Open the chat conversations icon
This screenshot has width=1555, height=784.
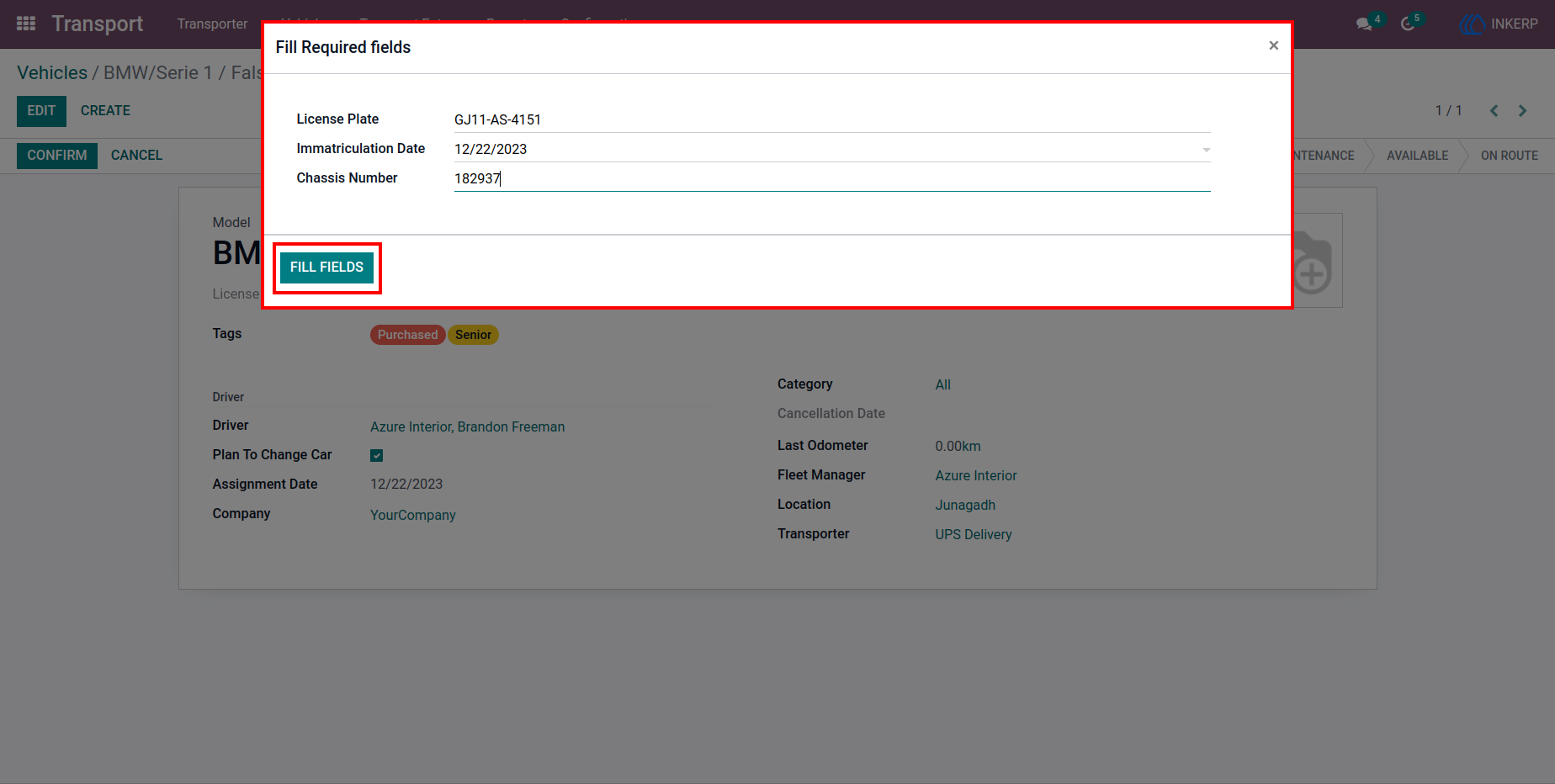[x=1364, y=24]
